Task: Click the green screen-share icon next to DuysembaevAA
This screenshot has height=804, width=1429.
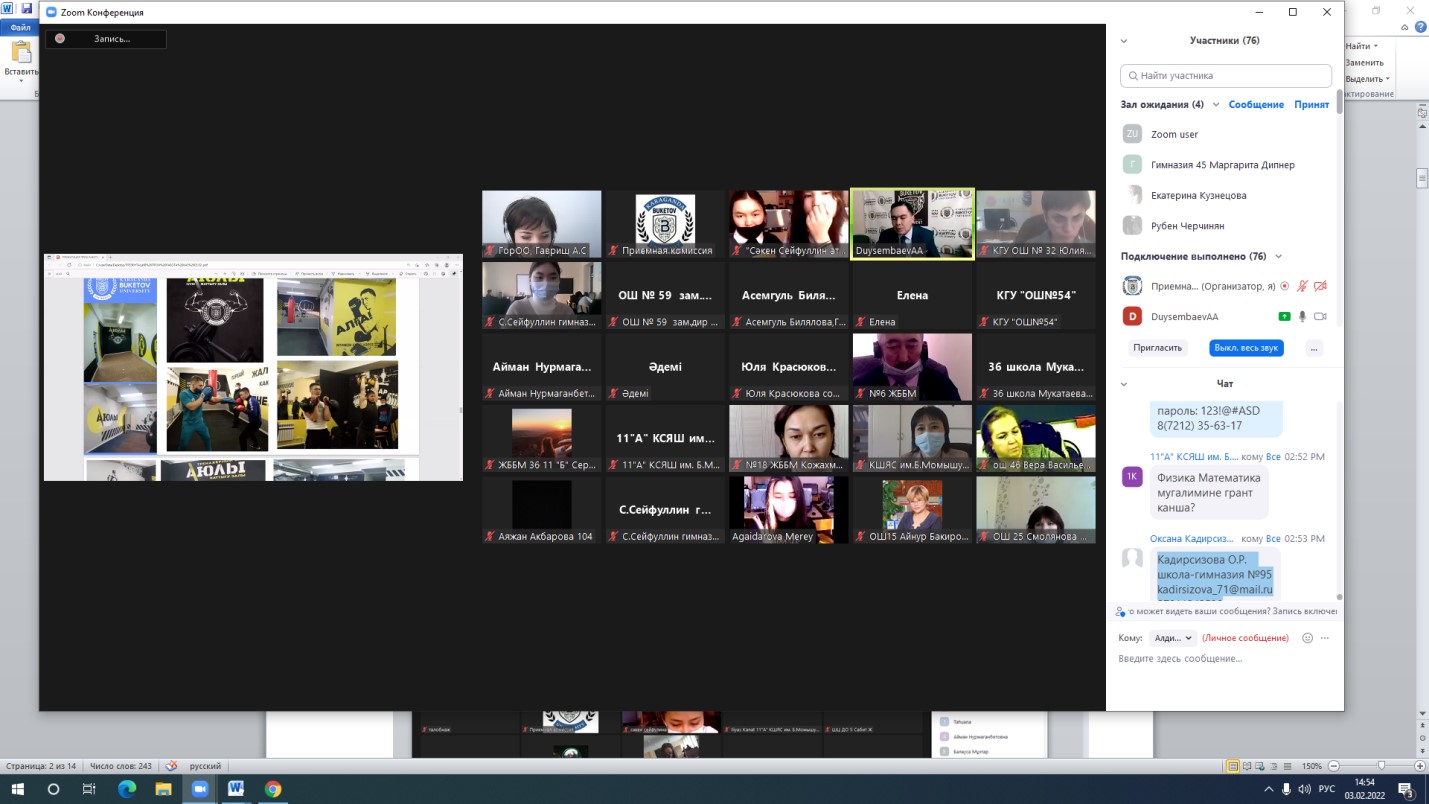Action: [x=1284, y=317]
